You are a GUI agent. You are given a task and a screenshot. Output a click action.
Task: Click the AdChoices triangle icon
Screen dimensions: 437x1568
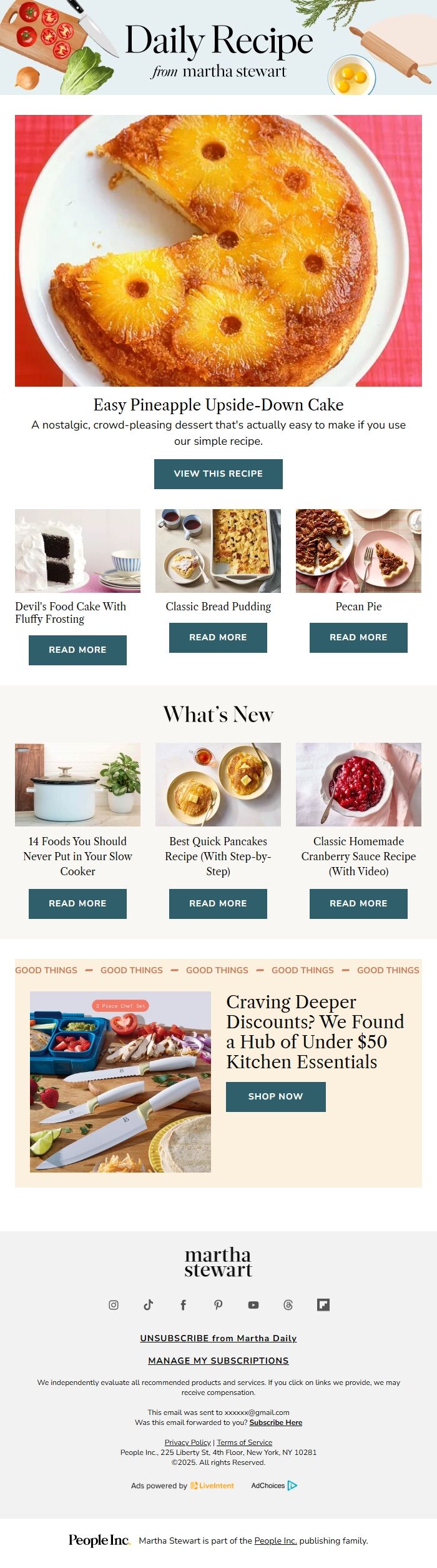point(292,1485)
